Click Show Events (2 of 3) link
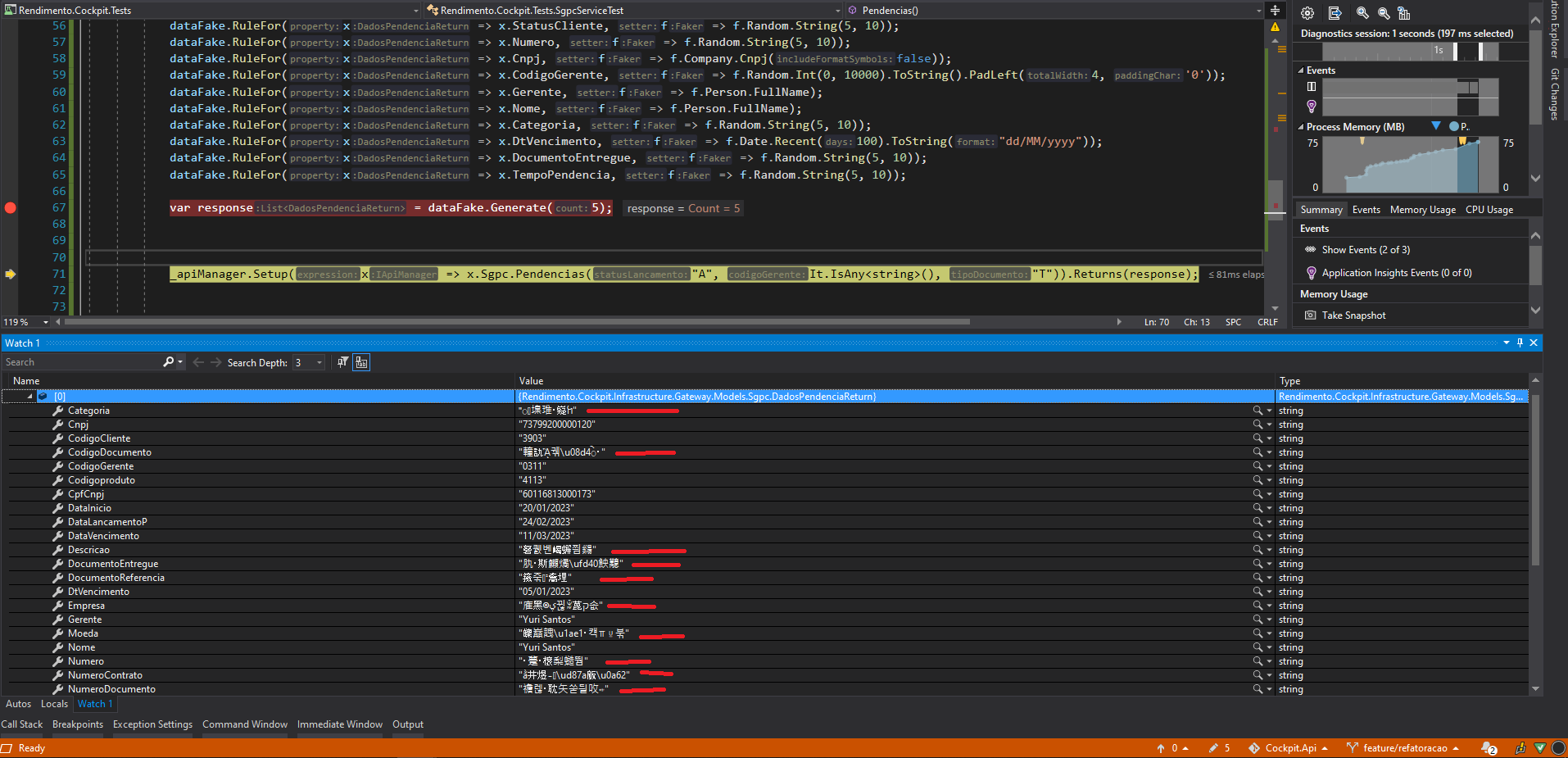The width and height of the screenshot is (1568, 758). point(1366,250)
